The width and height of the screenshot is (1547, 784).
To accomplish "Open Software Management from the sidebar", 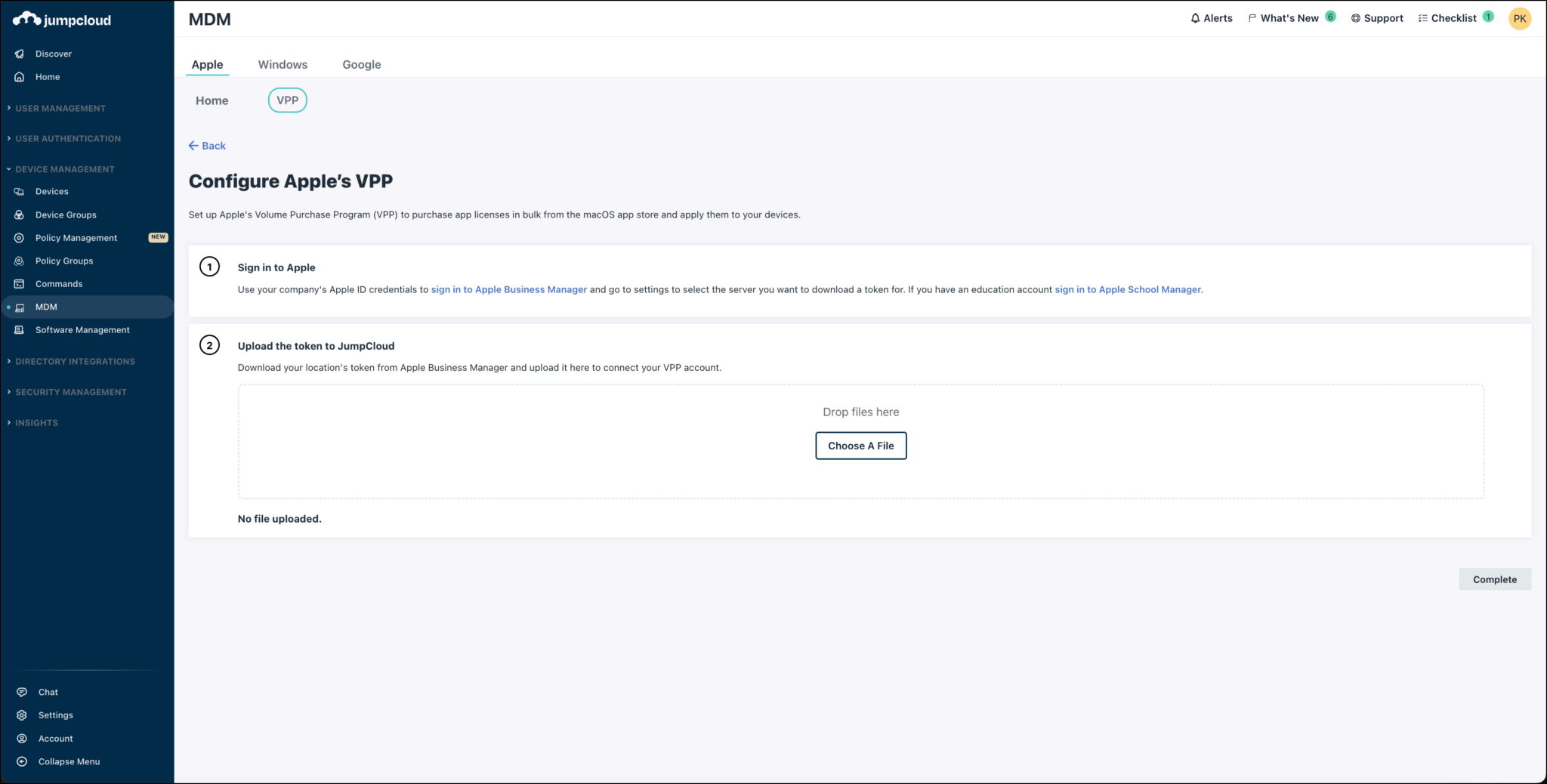I will (x=82, y=330).
